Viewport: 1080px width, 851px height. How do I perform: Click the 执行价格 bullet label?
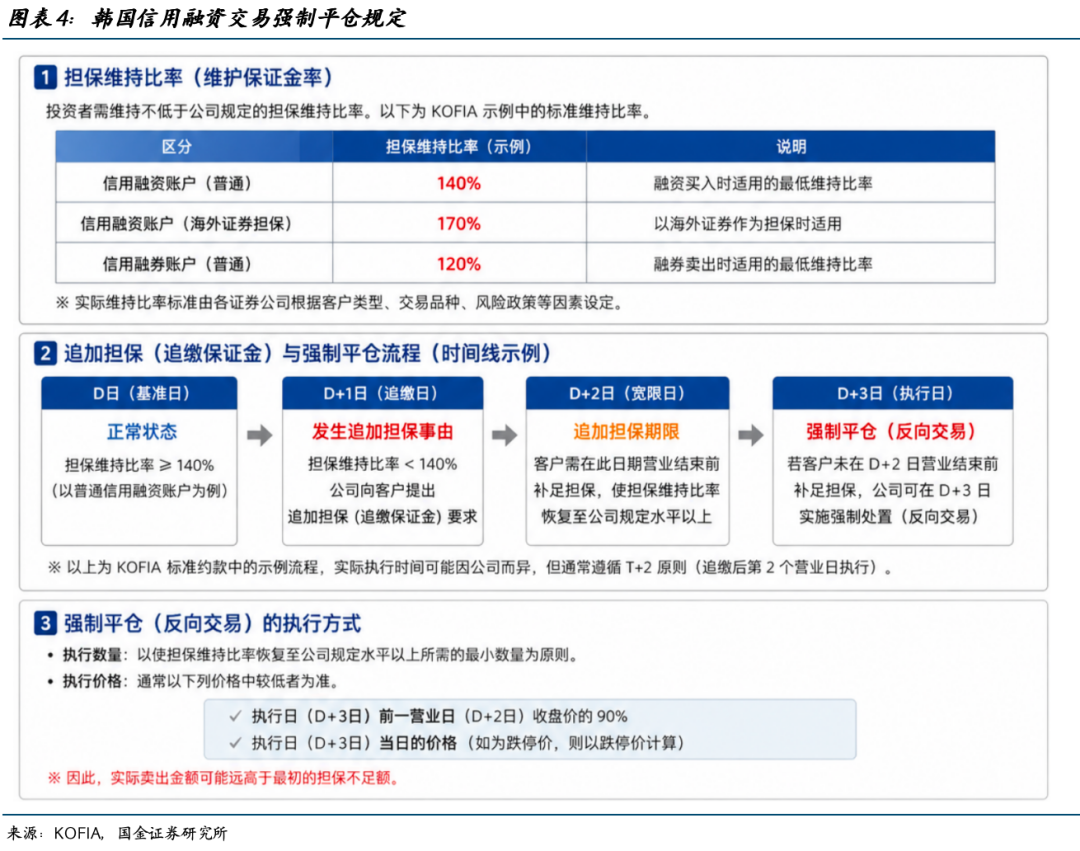pos(92,682)
